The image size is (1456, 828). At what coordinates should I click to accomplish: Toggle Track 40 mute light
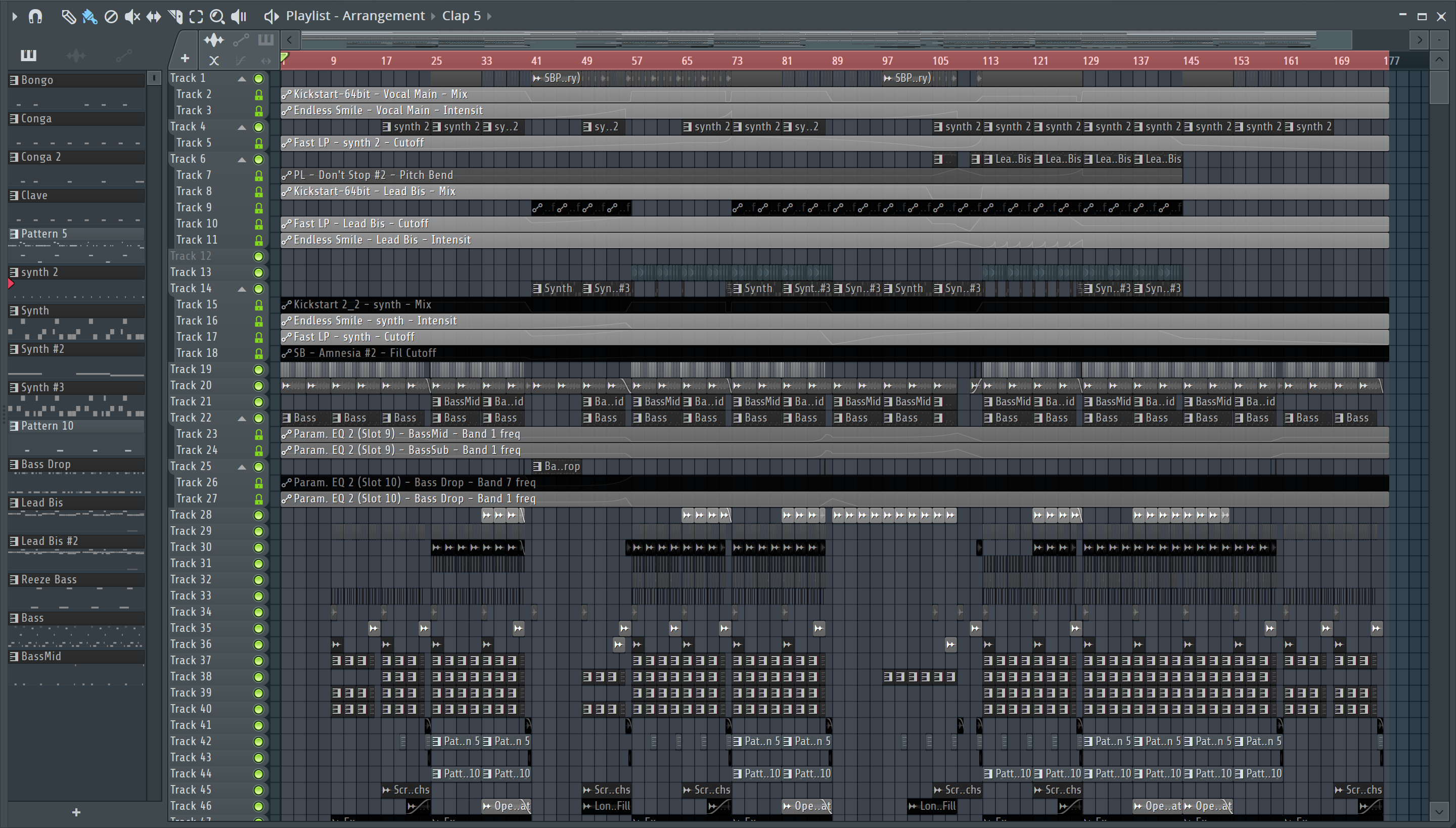pyautogui.click(x=258, y=709)
